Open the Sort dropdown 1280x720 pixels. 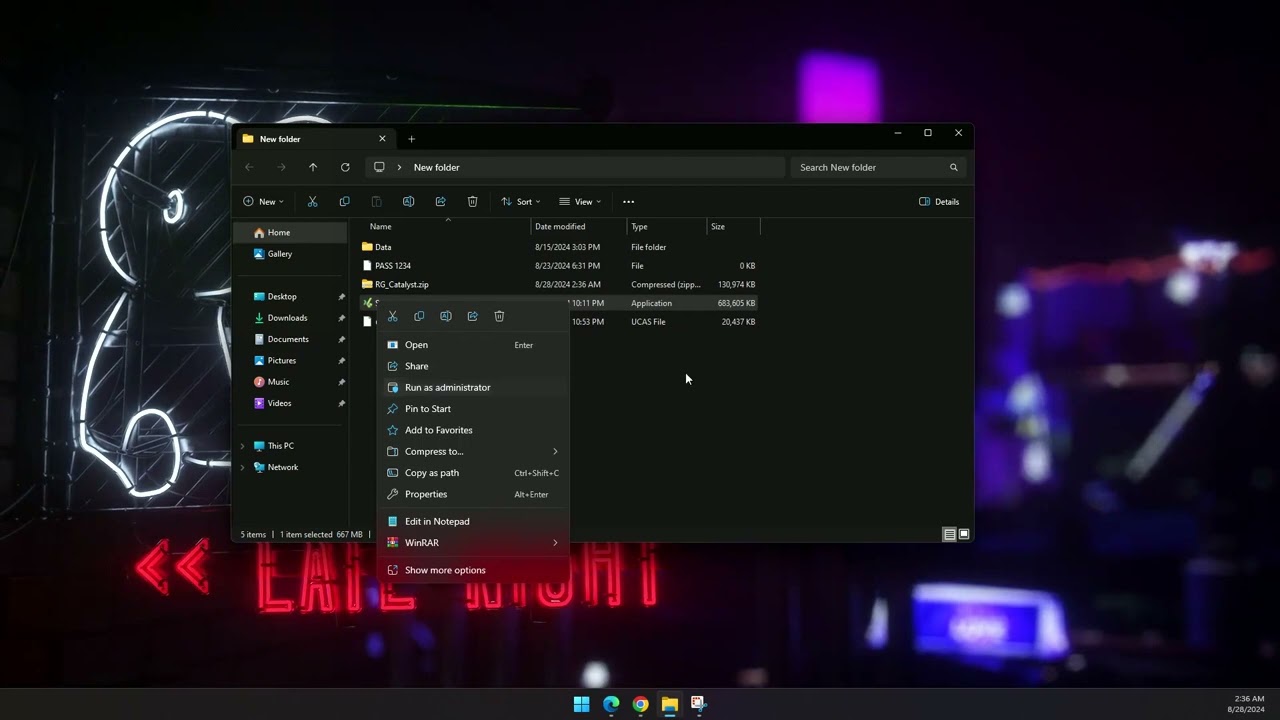point(520,201)
